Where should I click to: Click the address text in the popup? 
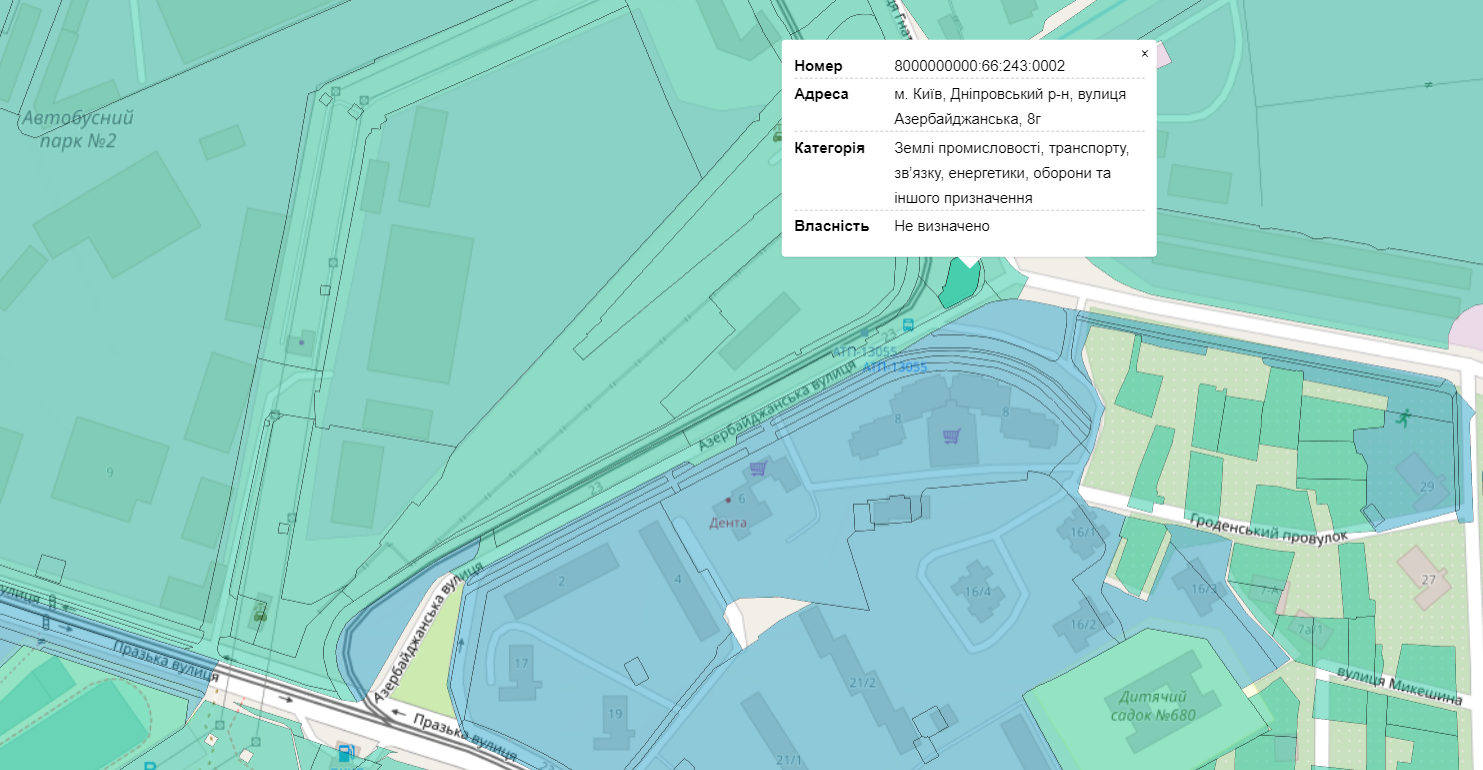[x=1010, y=106]
